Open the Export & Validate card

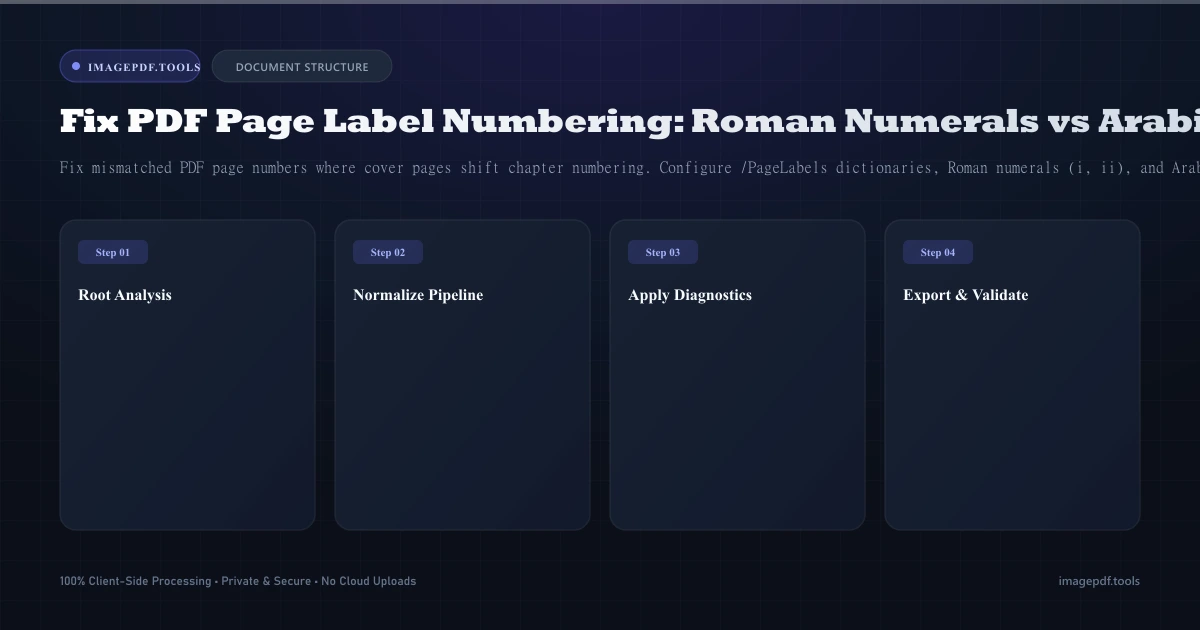point(1013,375)
